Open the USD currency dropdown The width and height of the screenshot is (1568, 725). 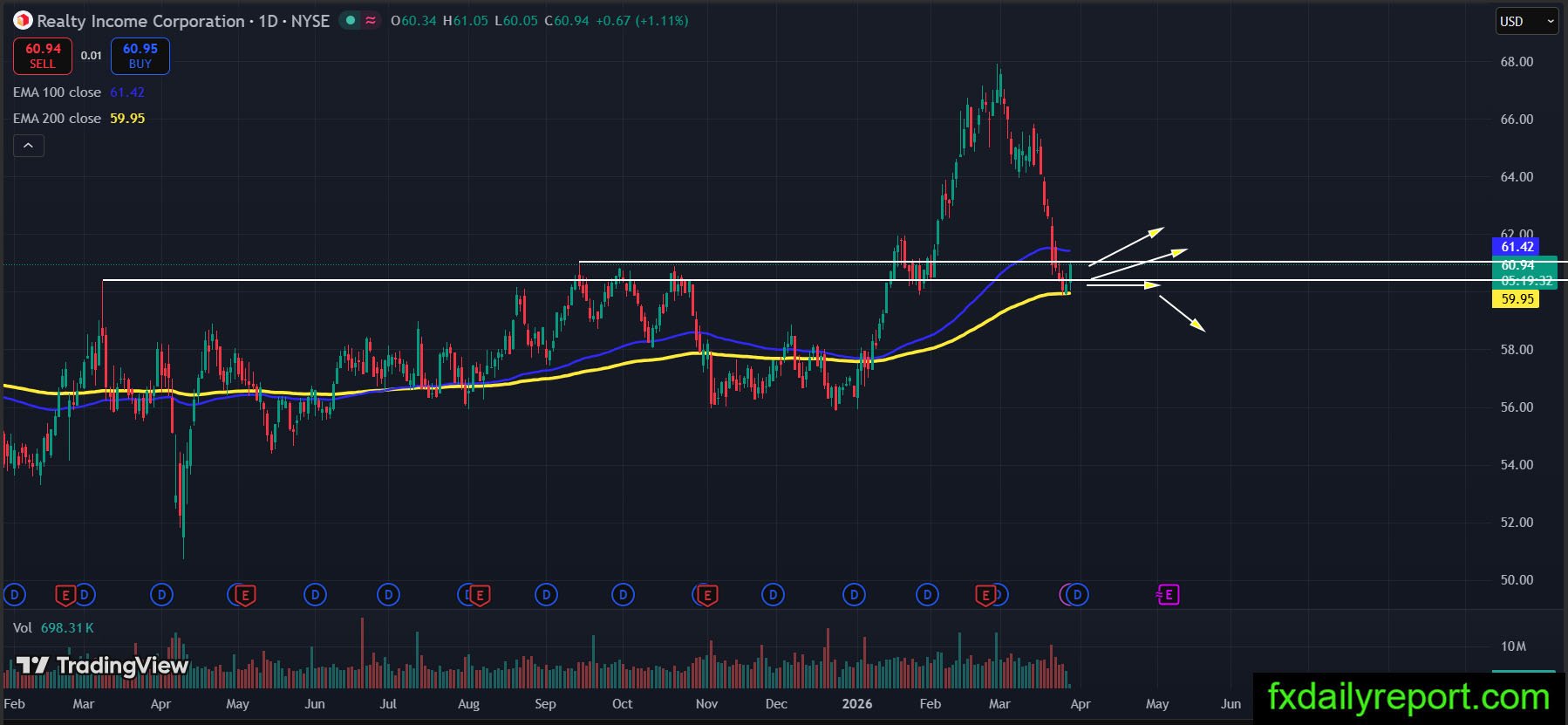(1526, 21)
